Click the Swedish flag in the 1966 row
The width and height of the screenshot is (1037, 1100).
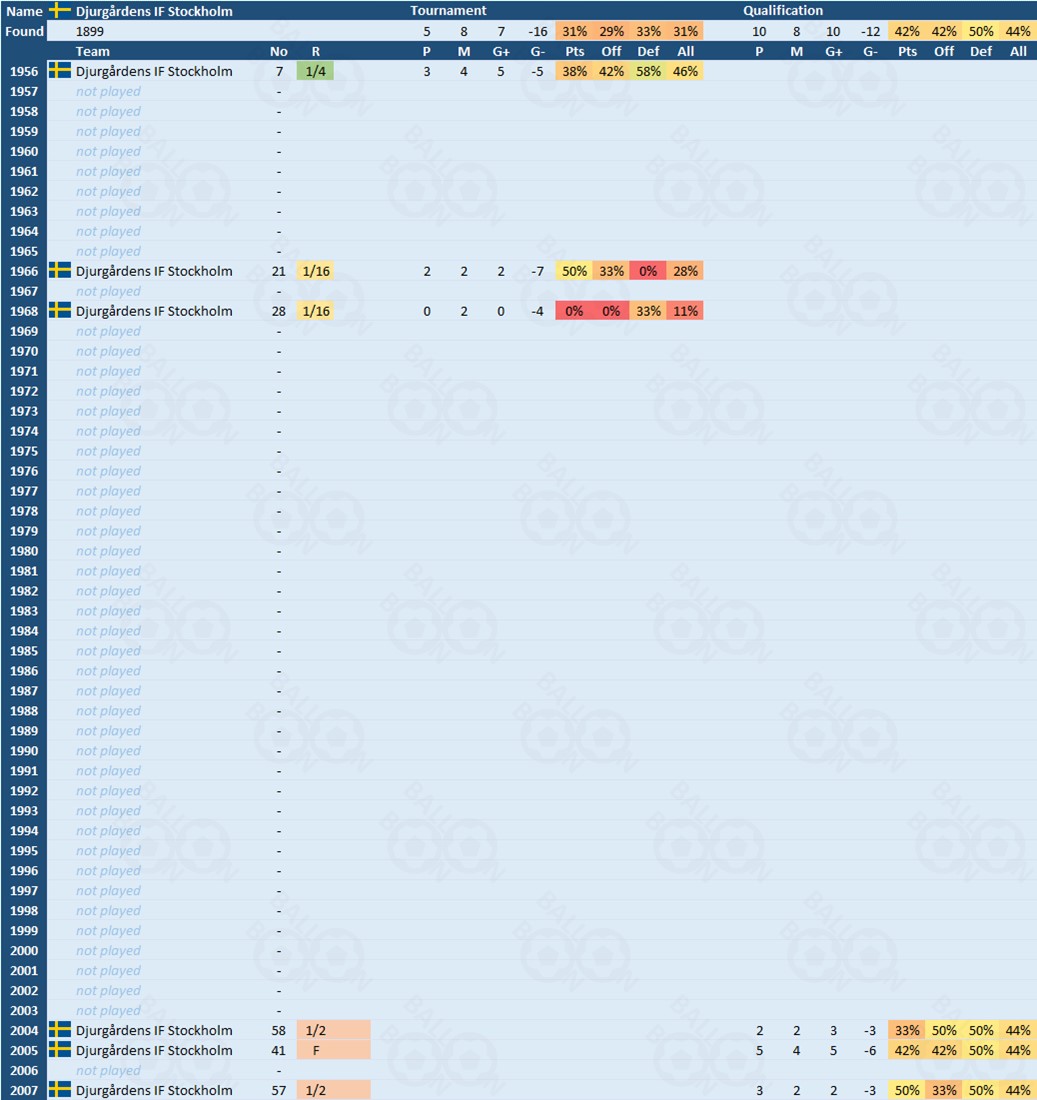click(60, 271)
